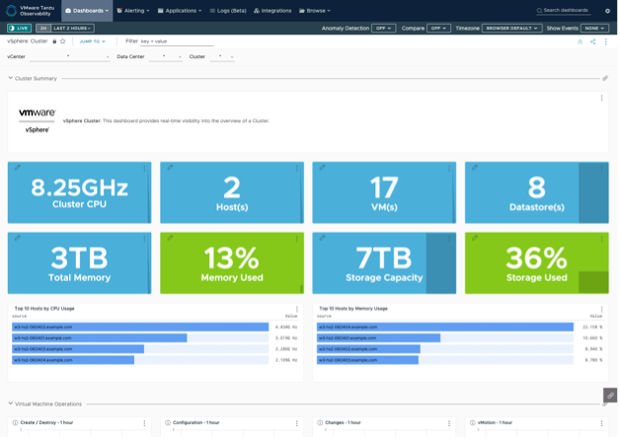The image size is (620, 440).
Task: Open options menu for Top 10 Hosts by CPU Usage
Action: click(x=297, y=309)
